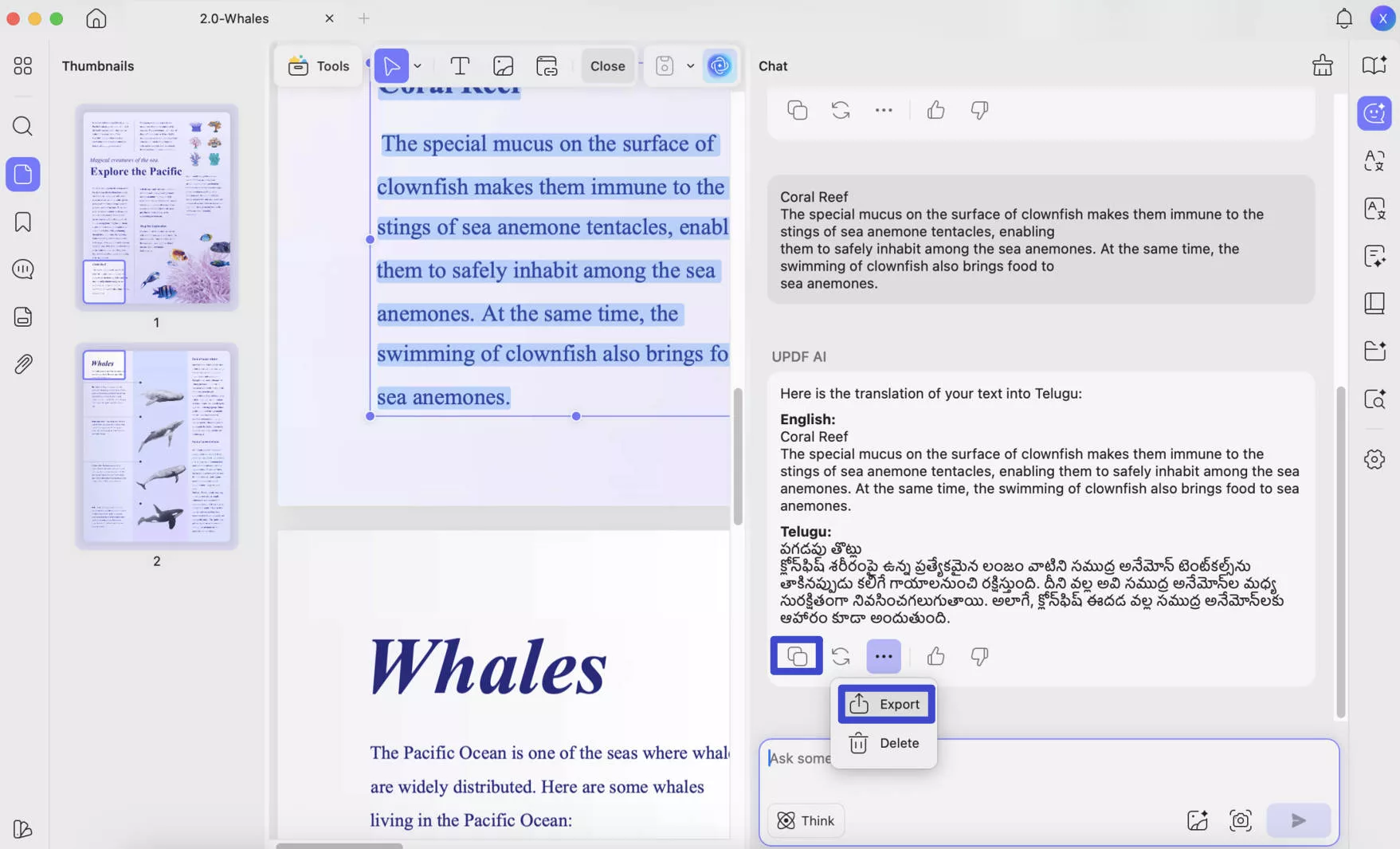
Task: Enable Think mode in the chat input
Action: click(806, 820)
